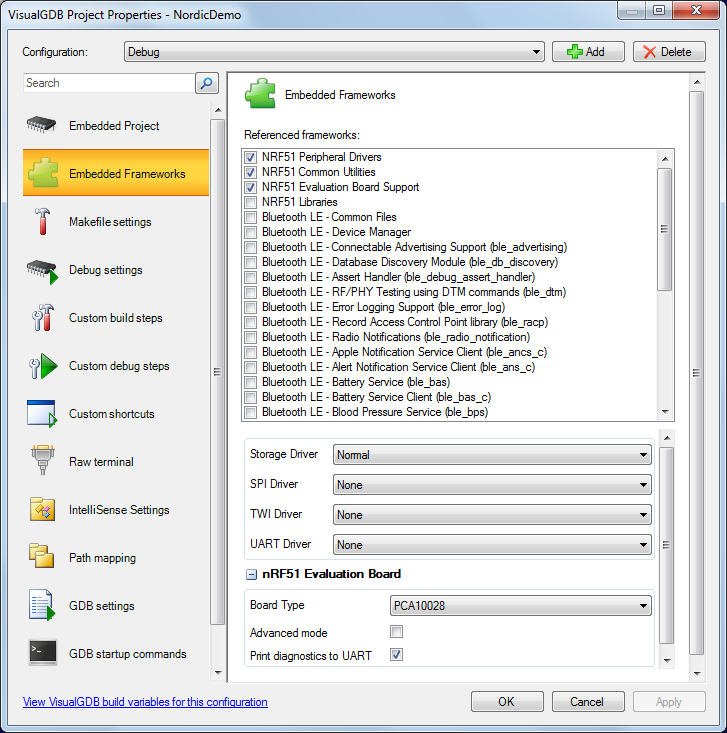Click the main page scroll up arrow
727x733 pixels.
tap(697, 82)
